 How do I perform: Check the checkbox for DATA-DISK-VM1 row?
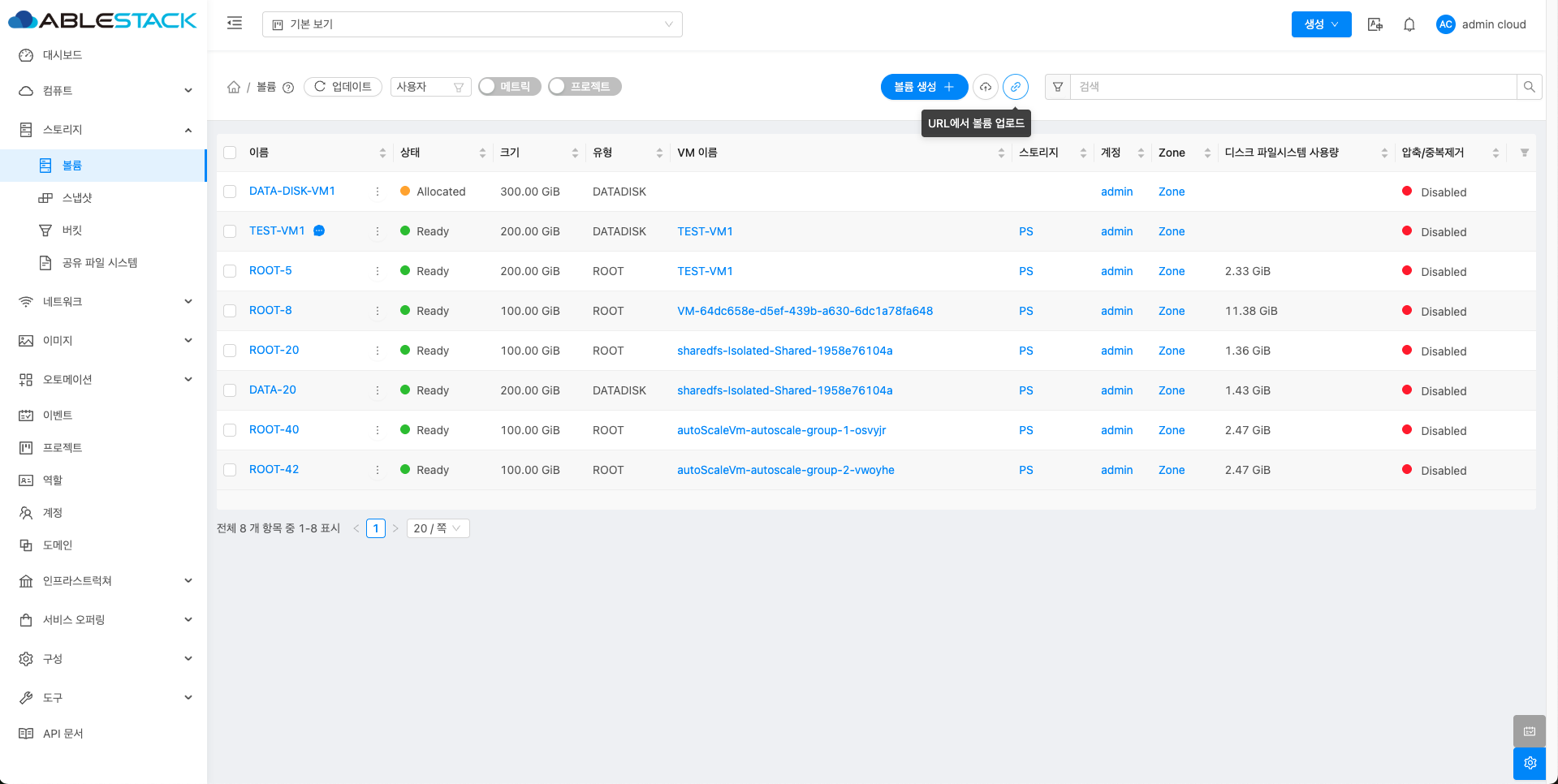pos(230,192)
